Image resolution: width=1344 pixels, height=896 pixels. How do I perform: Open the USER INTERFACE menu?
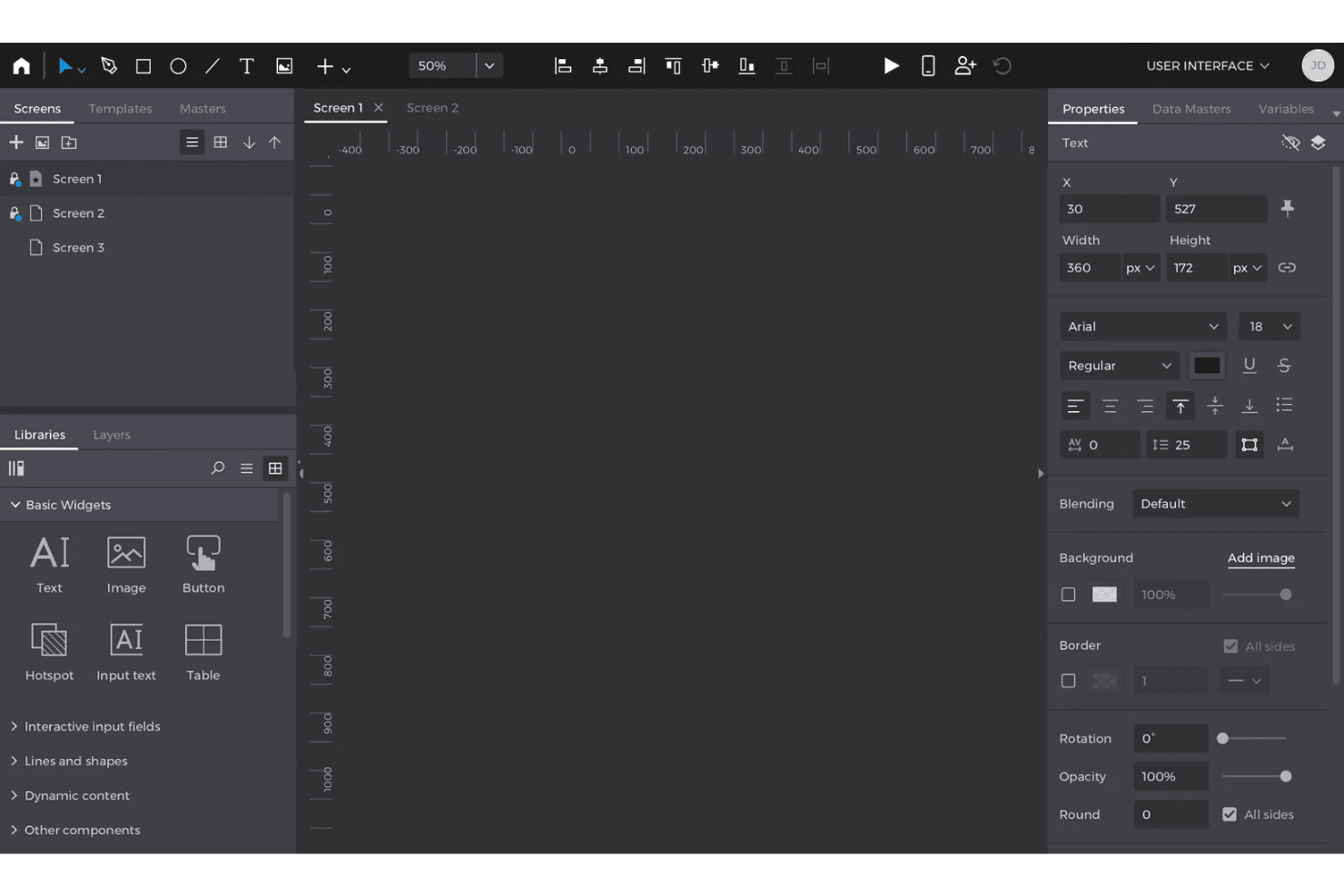(x=1208, y=66)
